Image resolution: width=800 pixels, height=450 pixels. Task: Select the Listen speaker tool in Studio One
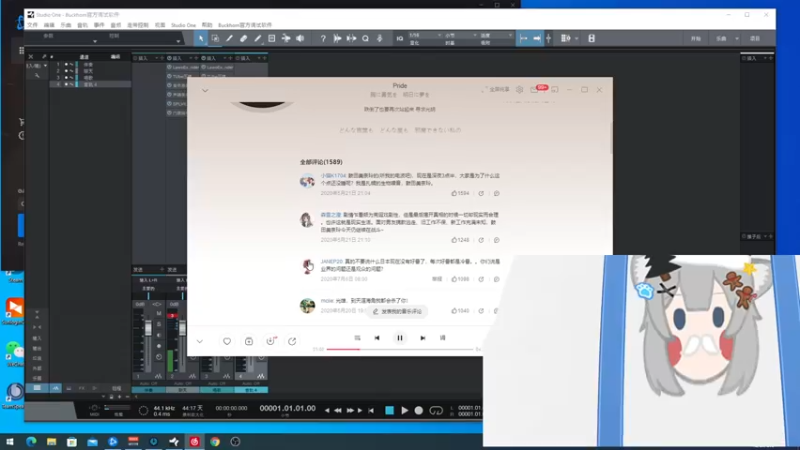(x=300, y=38)
